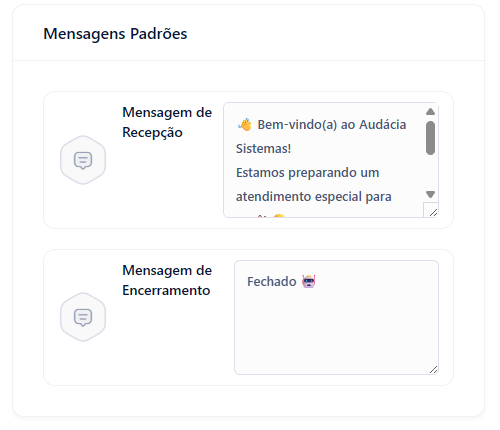The width and height of the screenshot is (500, 430).
Task: Click the Mensagem de Recepção label
Action: [x=167, y=122]
